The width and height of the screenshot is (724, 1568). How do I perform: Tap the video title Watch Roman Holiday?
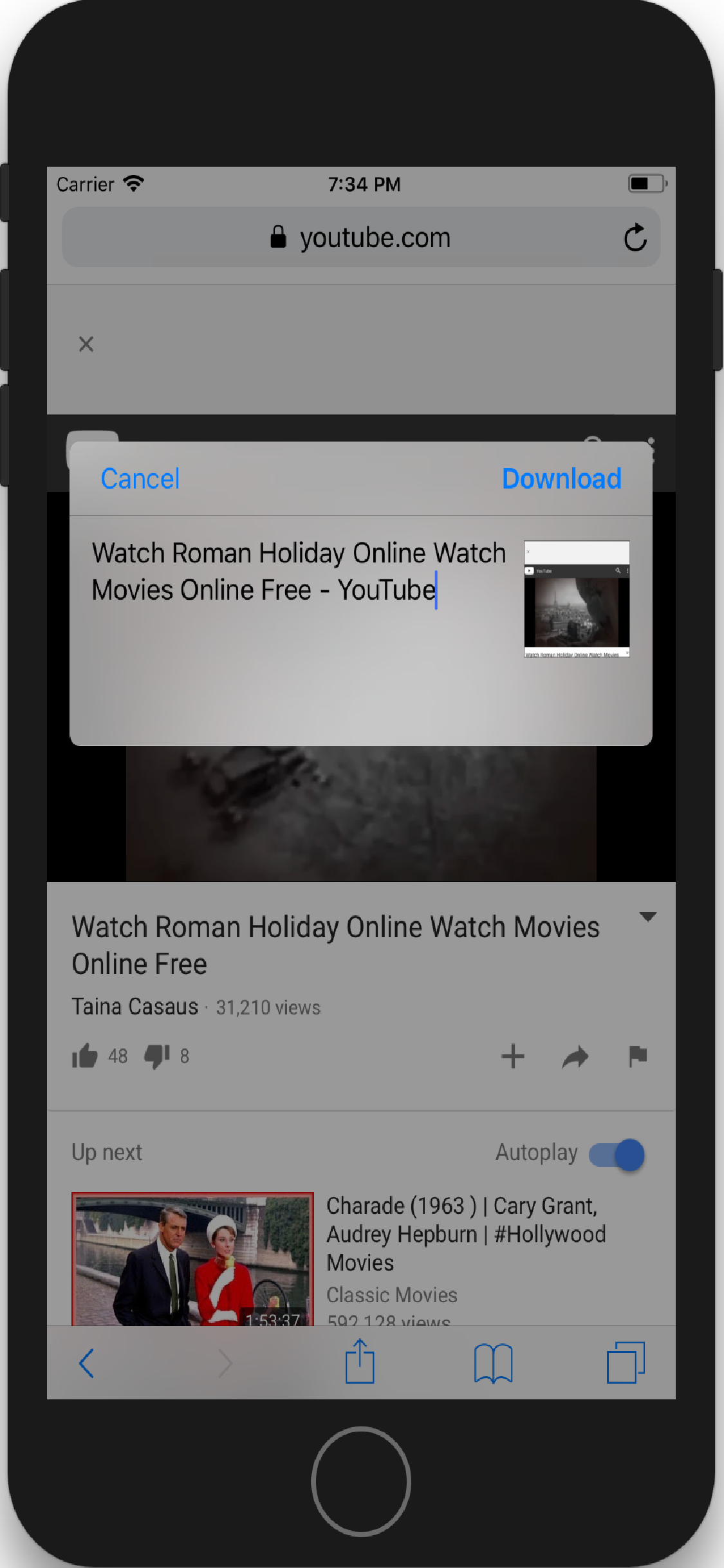(335, 945)
